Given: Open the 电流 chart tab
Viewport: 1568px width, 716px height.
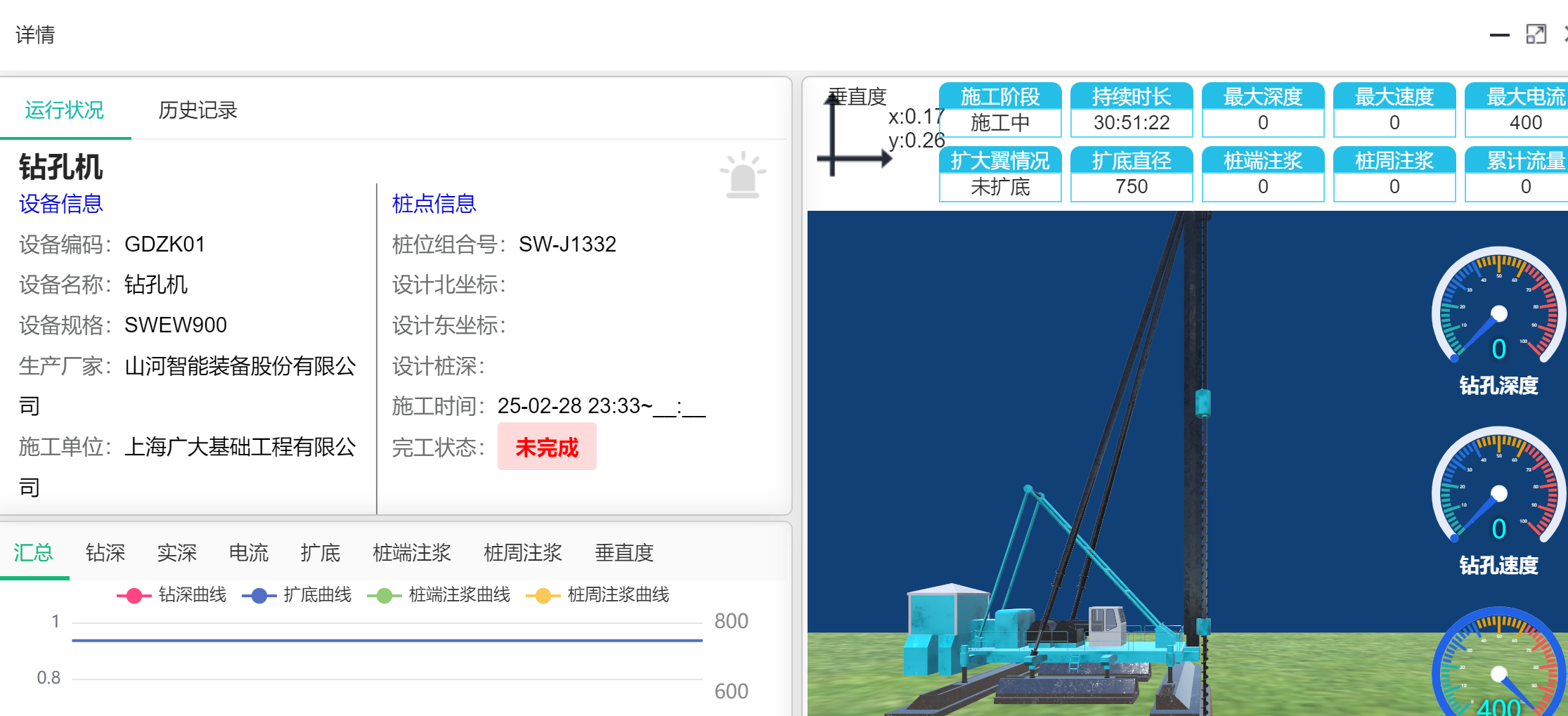Looking at the screenshot, I should coord(248,553).
